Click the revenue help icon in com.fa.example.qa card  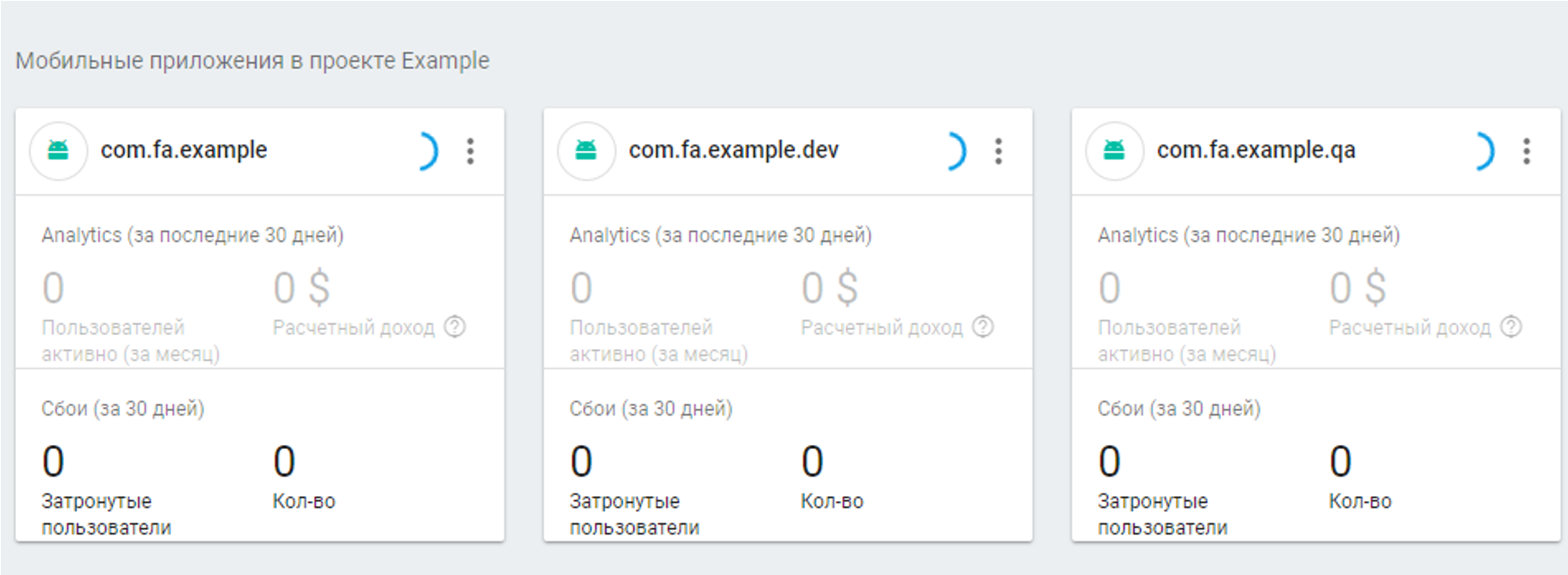pyautogui.click(x=1511, y=327)
